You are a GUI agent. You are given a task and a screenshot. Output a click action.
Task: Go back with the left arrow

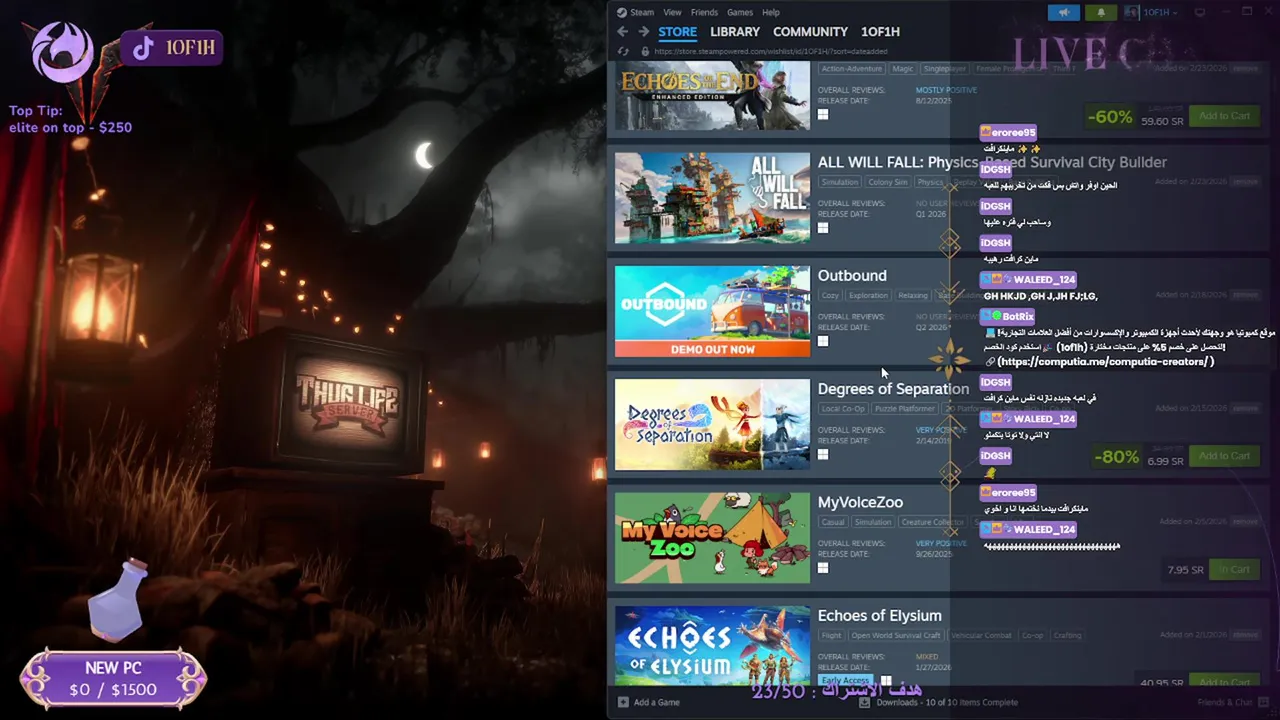(623, 32)
